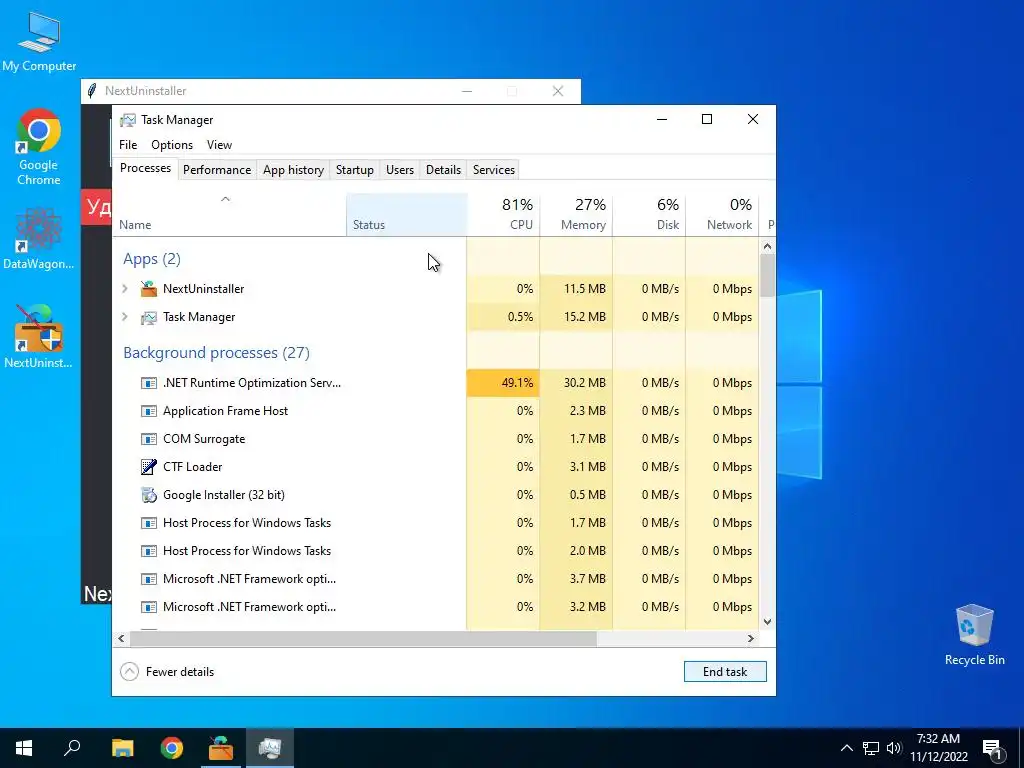Viewport: 1024px width, 768px height.
Task: Collapse view with Fewer details
Action: coord(167,671)
